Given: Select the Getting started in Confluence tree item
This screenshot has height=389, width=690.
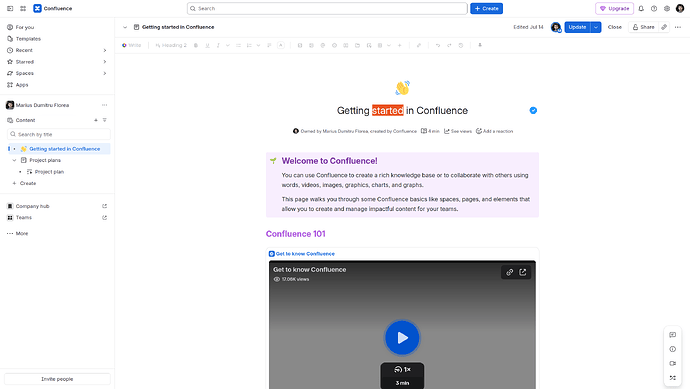Looking at the screenshot, I should (59, 149).
